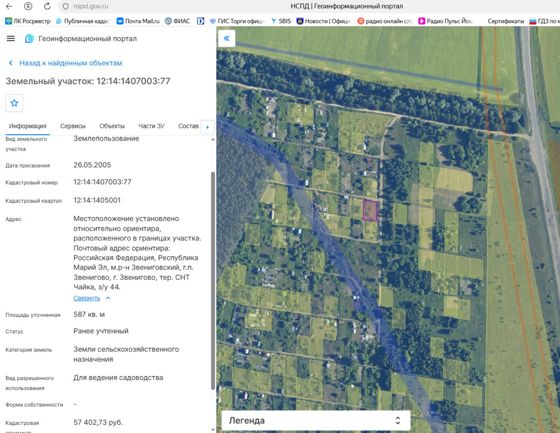
Task: Click the blue D icon bookmark
Action: click(200, 21)
